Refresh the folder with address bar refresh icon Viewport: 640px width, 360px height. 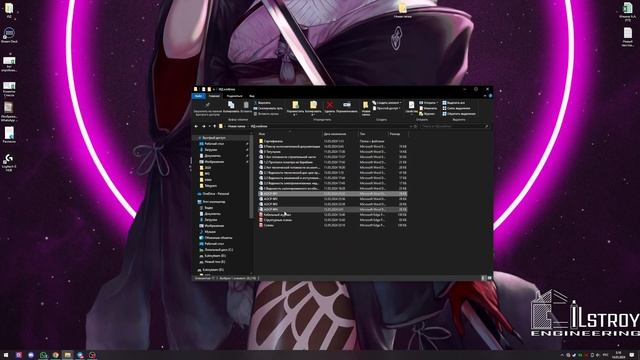coord(416,127)
